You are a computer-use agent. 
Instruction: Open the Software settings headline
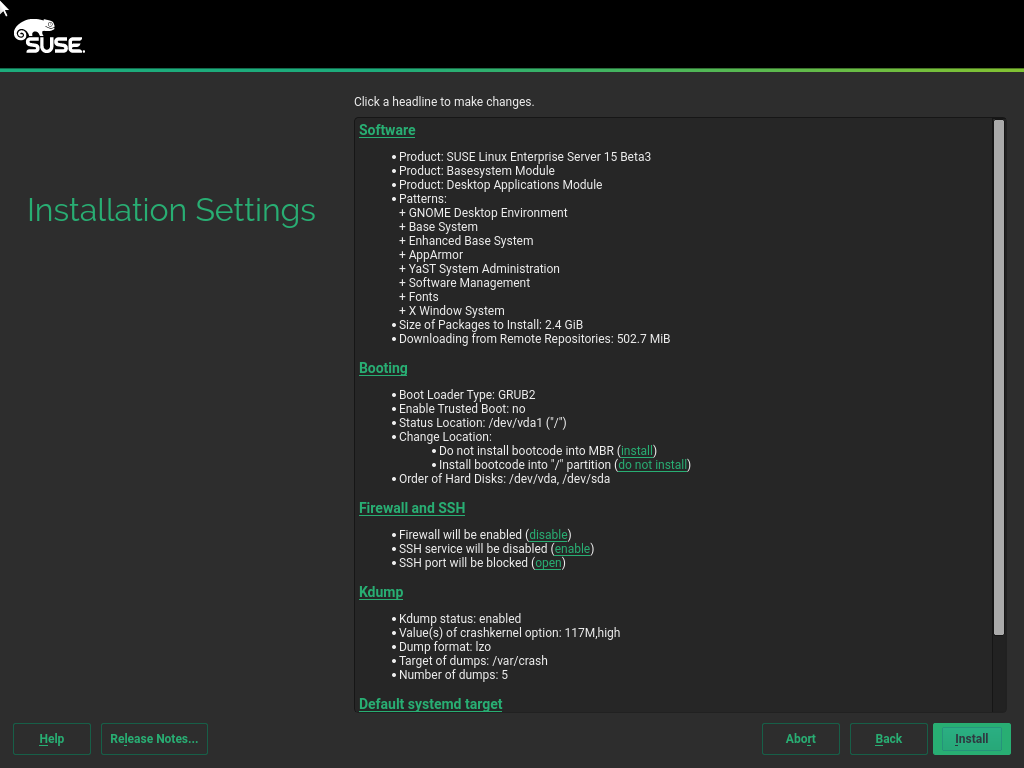click(x=387, y=130)
